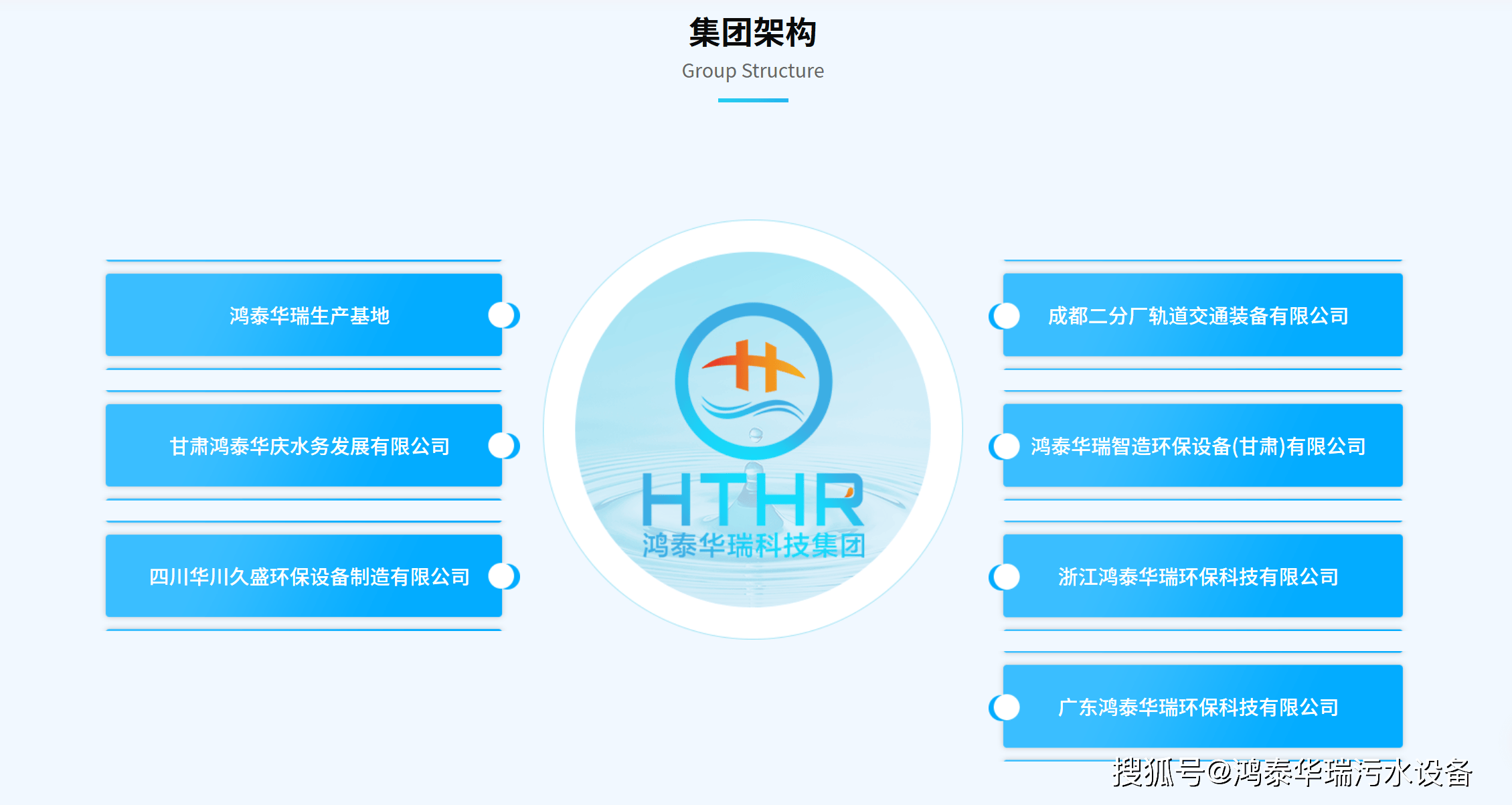
Task: Open 甘肃鸿泰华庆水务发展有限公司 link
Action: click(304, 446)
